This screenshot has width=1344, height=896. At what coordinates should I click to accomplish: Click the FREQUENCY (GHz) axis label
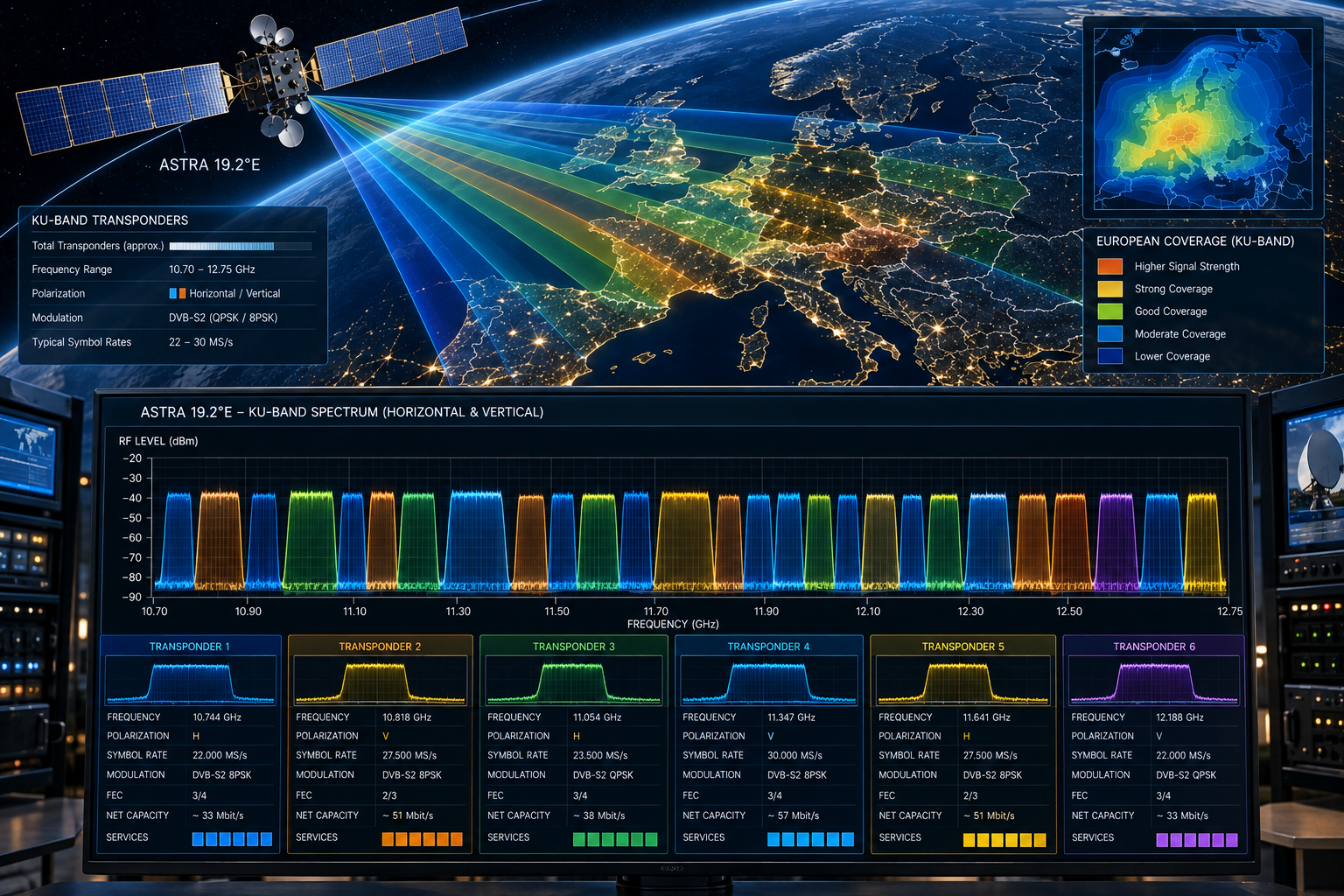[x=673, y=624]
